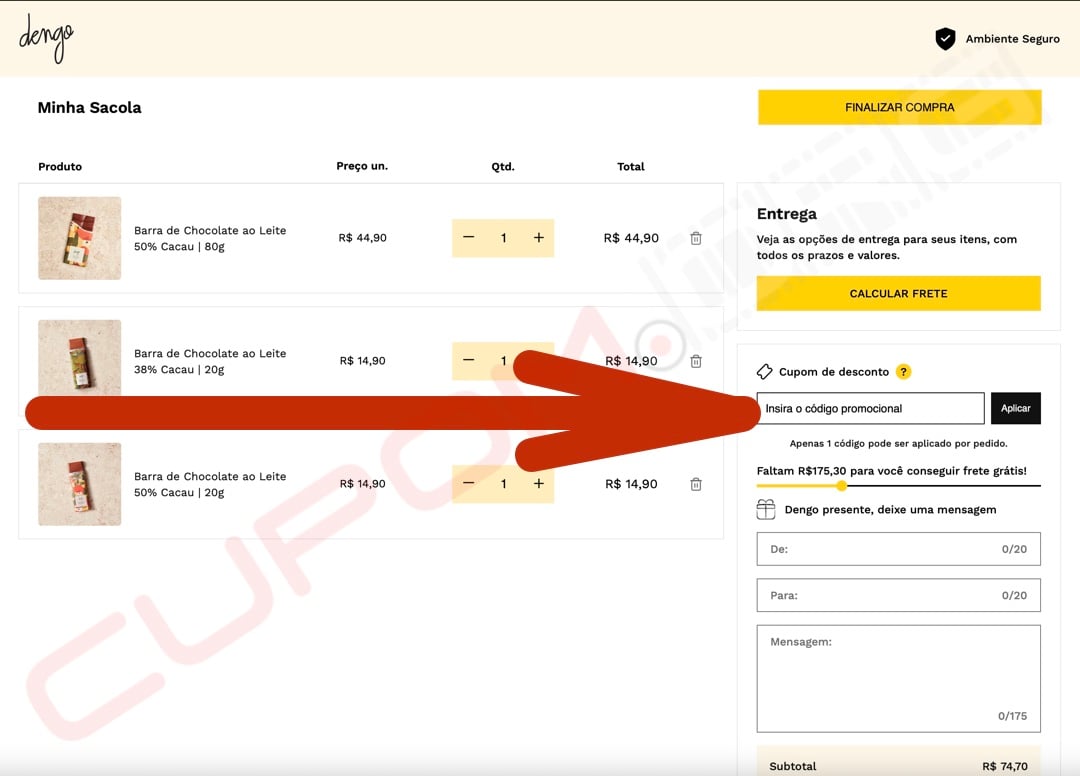This screenshot has height=776, width=1080.
Task: Decrease quantity of 38% Cacau 20g bar
Action: 469,360
